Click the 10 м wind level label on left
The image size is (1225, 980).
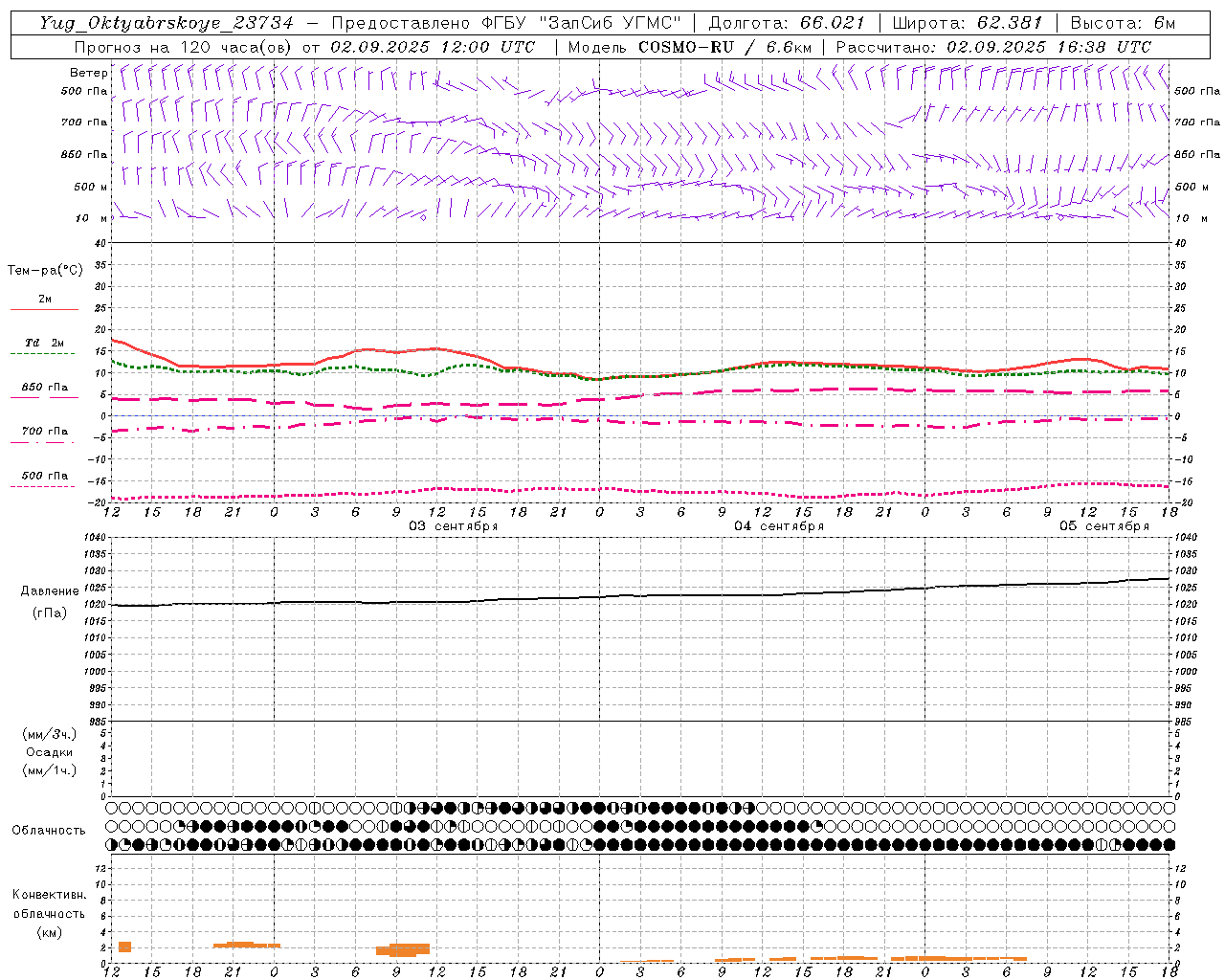[x=92, y=218]
